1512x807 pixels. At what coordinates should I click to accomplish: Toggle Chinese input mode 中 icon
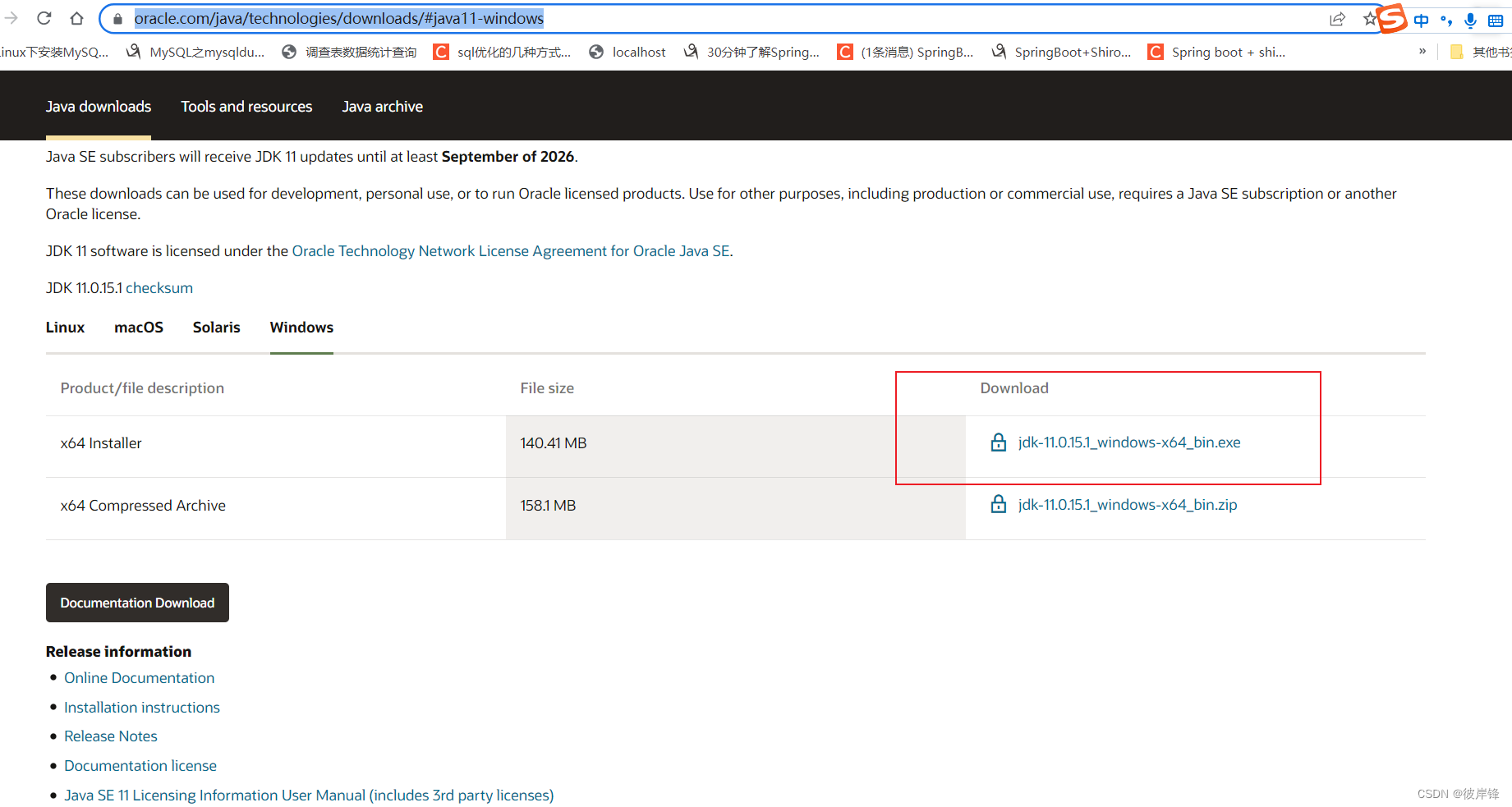click(x=1422, y=21)
